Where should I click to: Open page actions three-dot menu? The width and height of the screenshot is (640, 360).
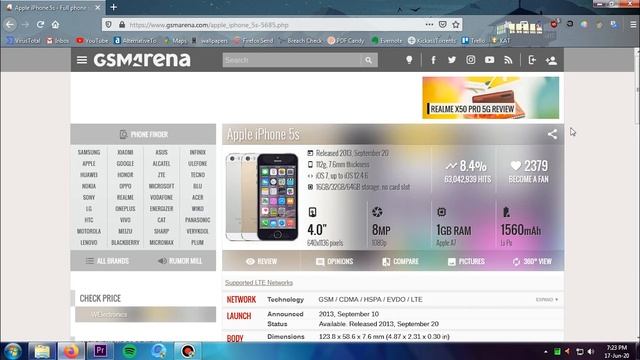(x=429, y=25)
